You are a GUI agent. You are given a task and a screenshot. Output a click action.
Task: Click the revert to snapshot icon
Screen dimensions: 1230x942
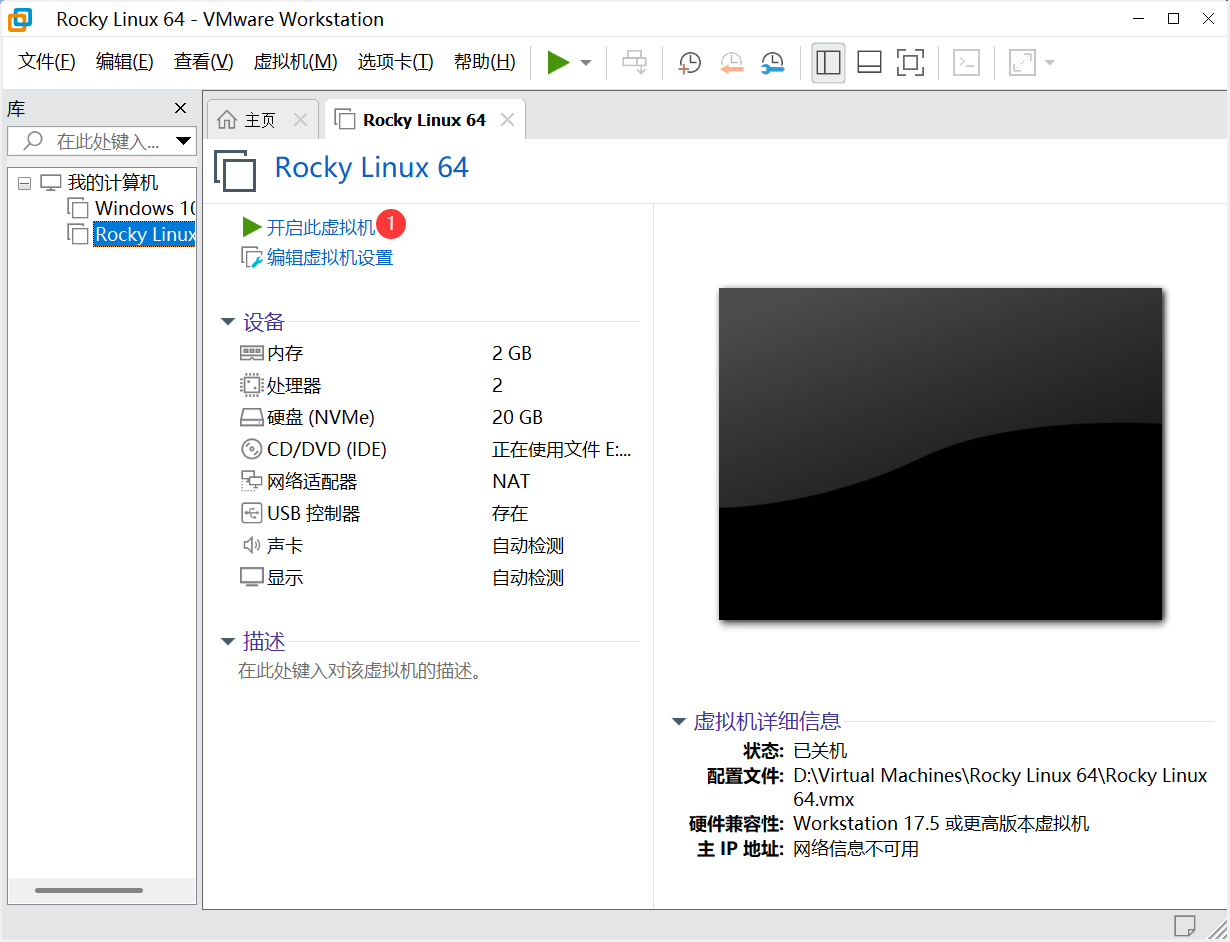[x=732, y=63]
